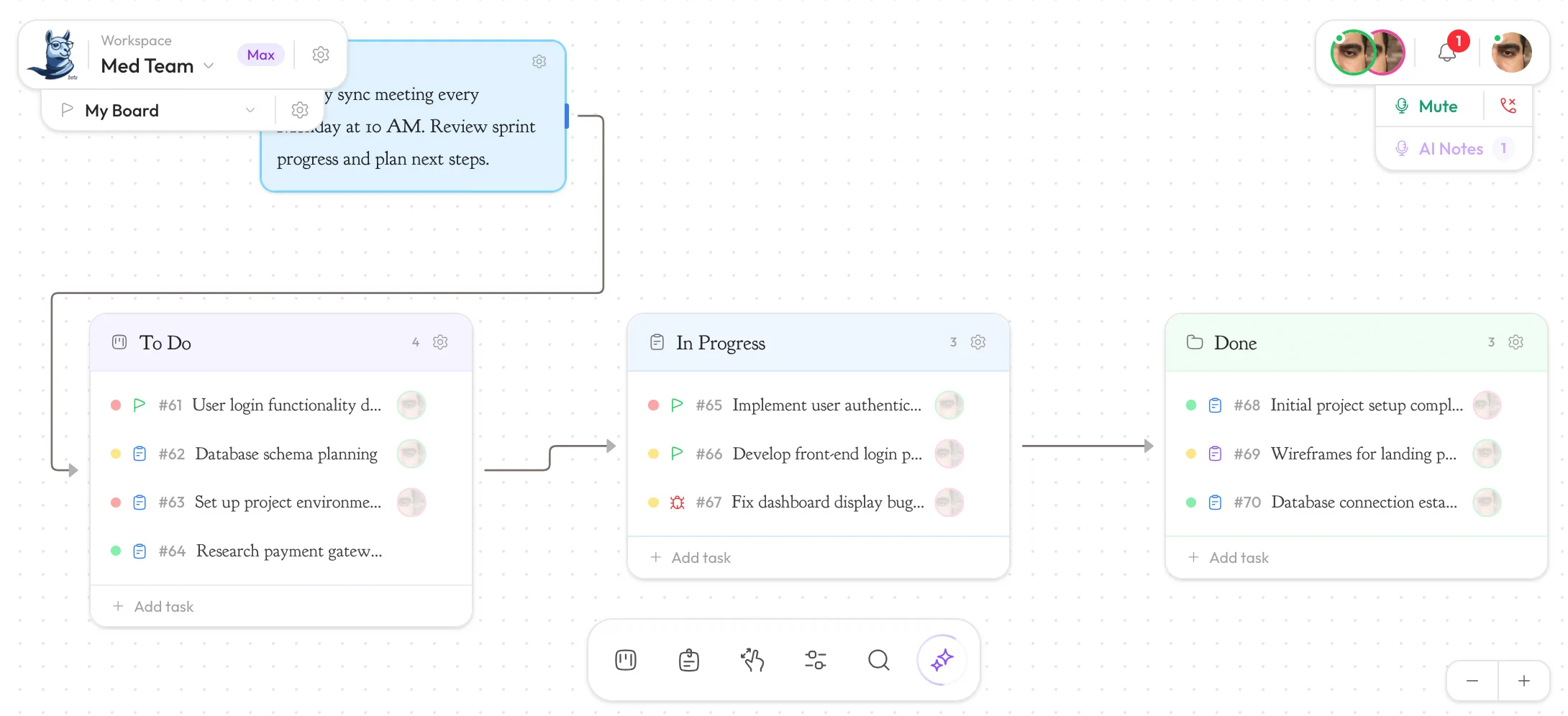Expand the Med Team workspace dropdown

click(x=209, y=66)
